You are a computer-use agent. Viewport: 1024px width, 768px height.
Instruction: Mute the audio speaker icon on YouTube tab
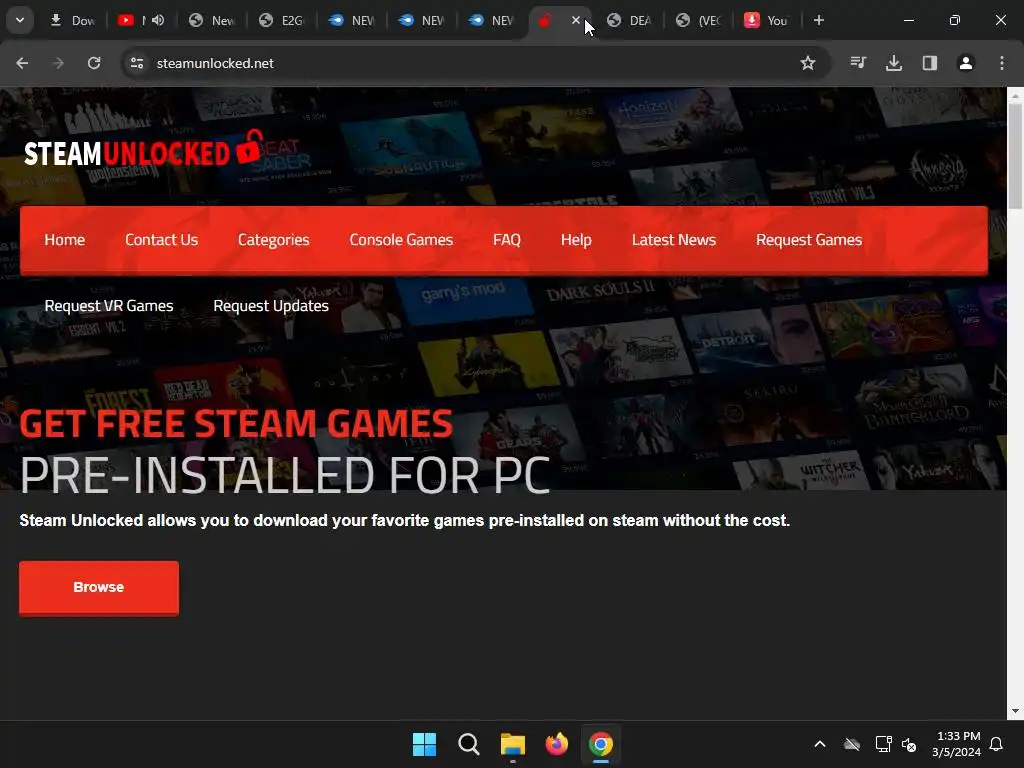(158, 20)
